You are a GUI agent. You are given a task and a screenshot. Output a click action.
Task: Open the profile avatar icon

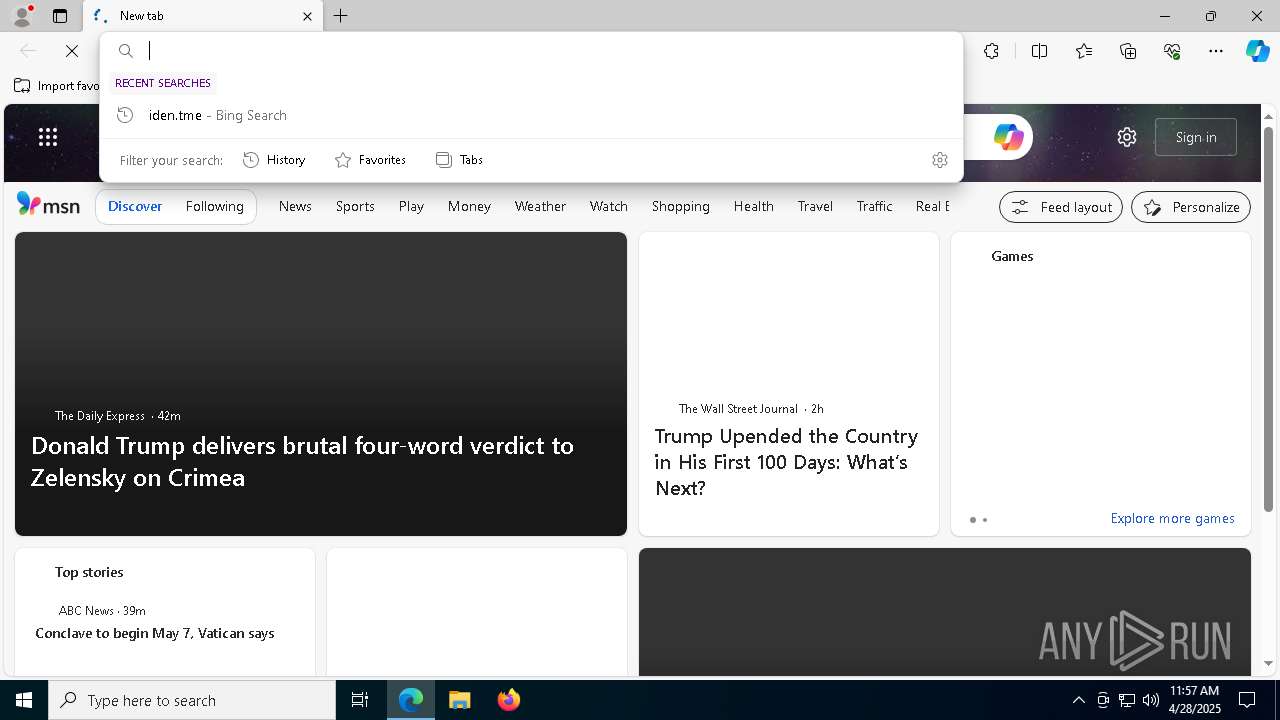coord(22,16)
